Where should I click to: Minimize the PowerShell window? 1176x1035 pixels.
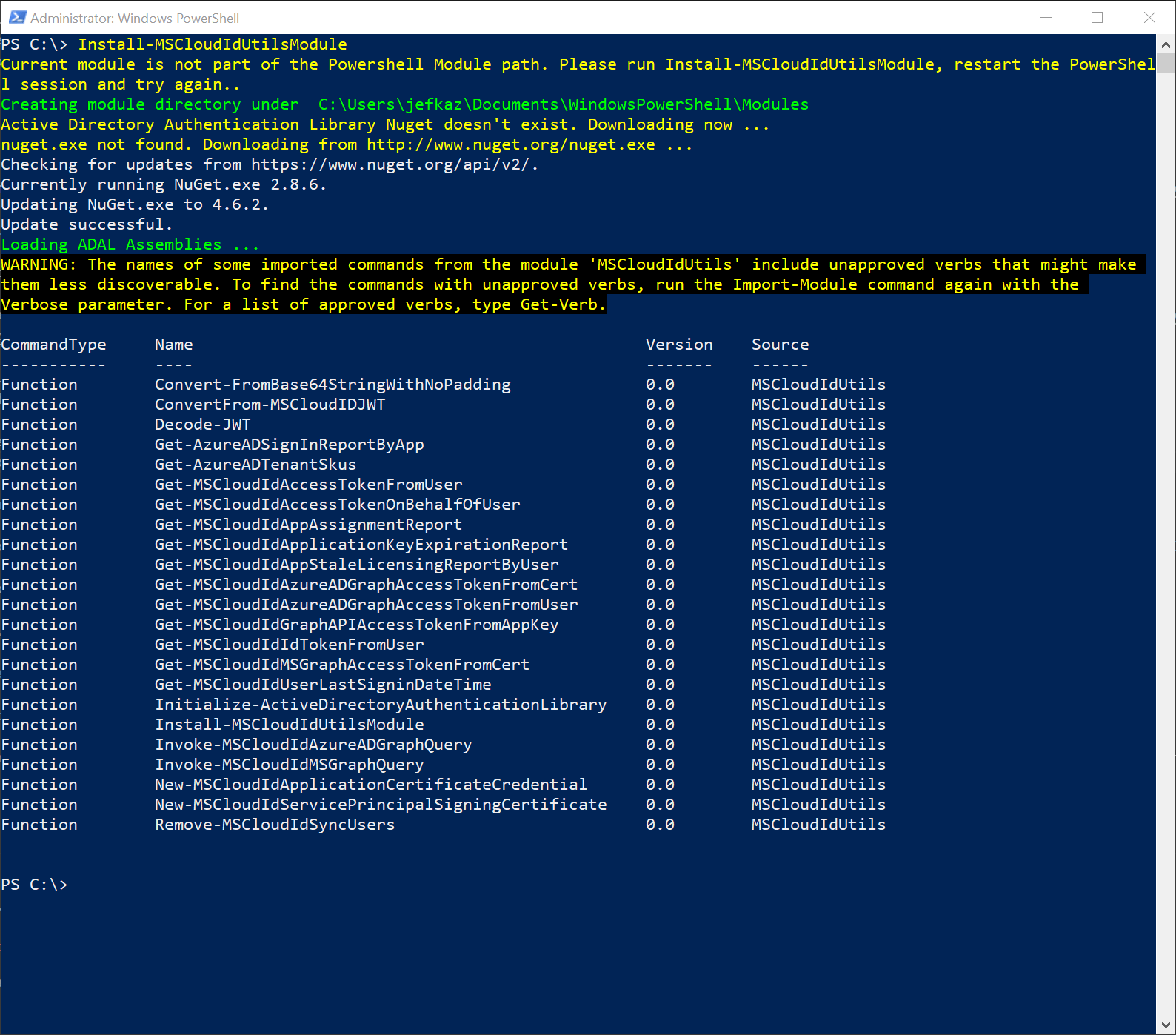click(x=1046, y=17)
